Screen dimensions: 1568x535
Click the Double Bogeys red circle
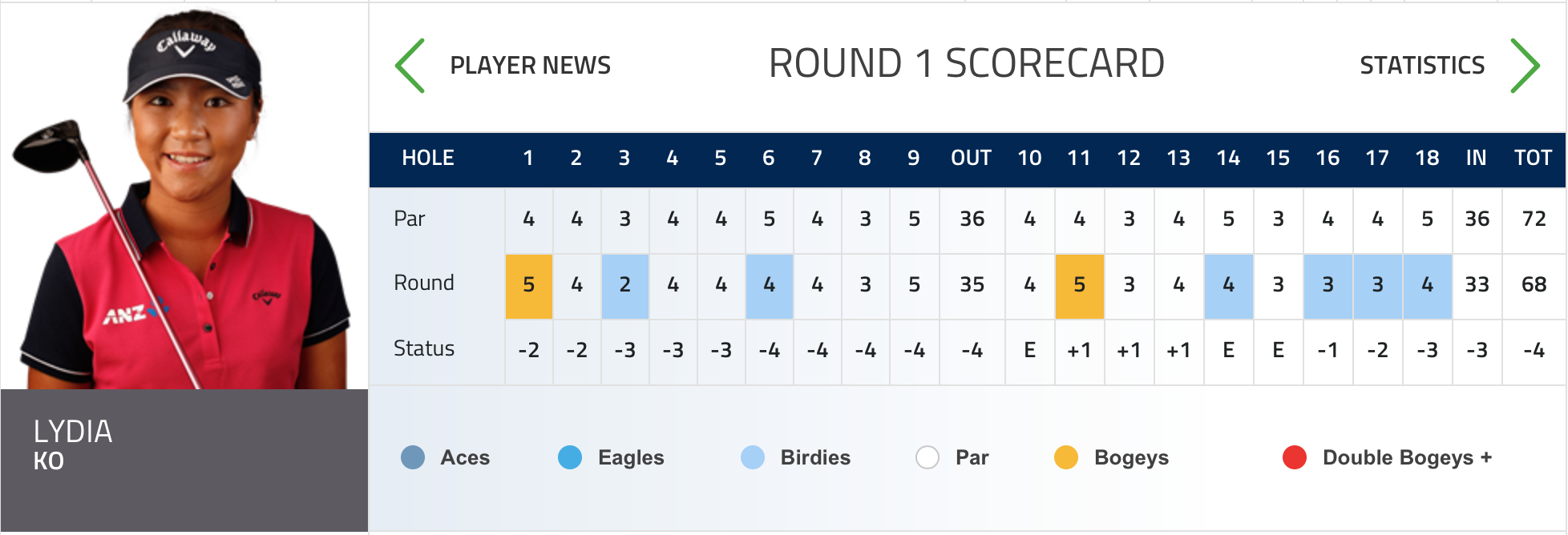tap(1295, 457)
